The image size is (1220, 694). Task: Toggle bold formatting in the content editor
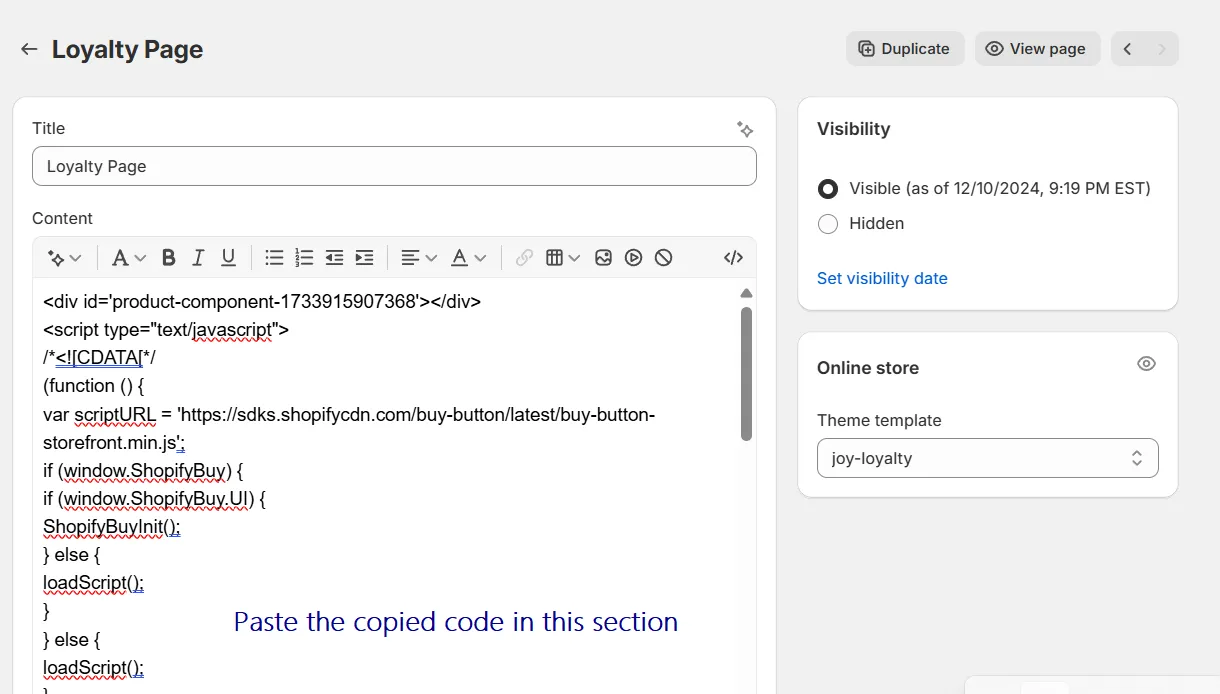click(x=168, y=258)
